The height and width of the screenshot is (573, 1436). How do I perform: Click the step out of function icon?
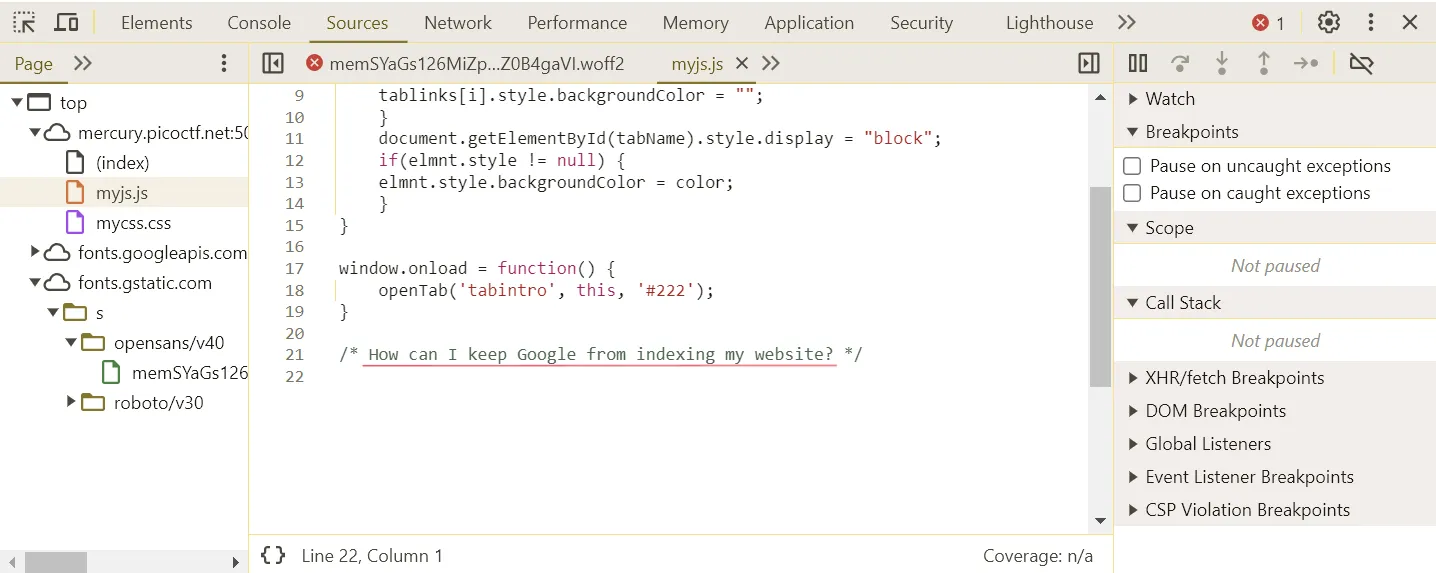pos(1264,63)
